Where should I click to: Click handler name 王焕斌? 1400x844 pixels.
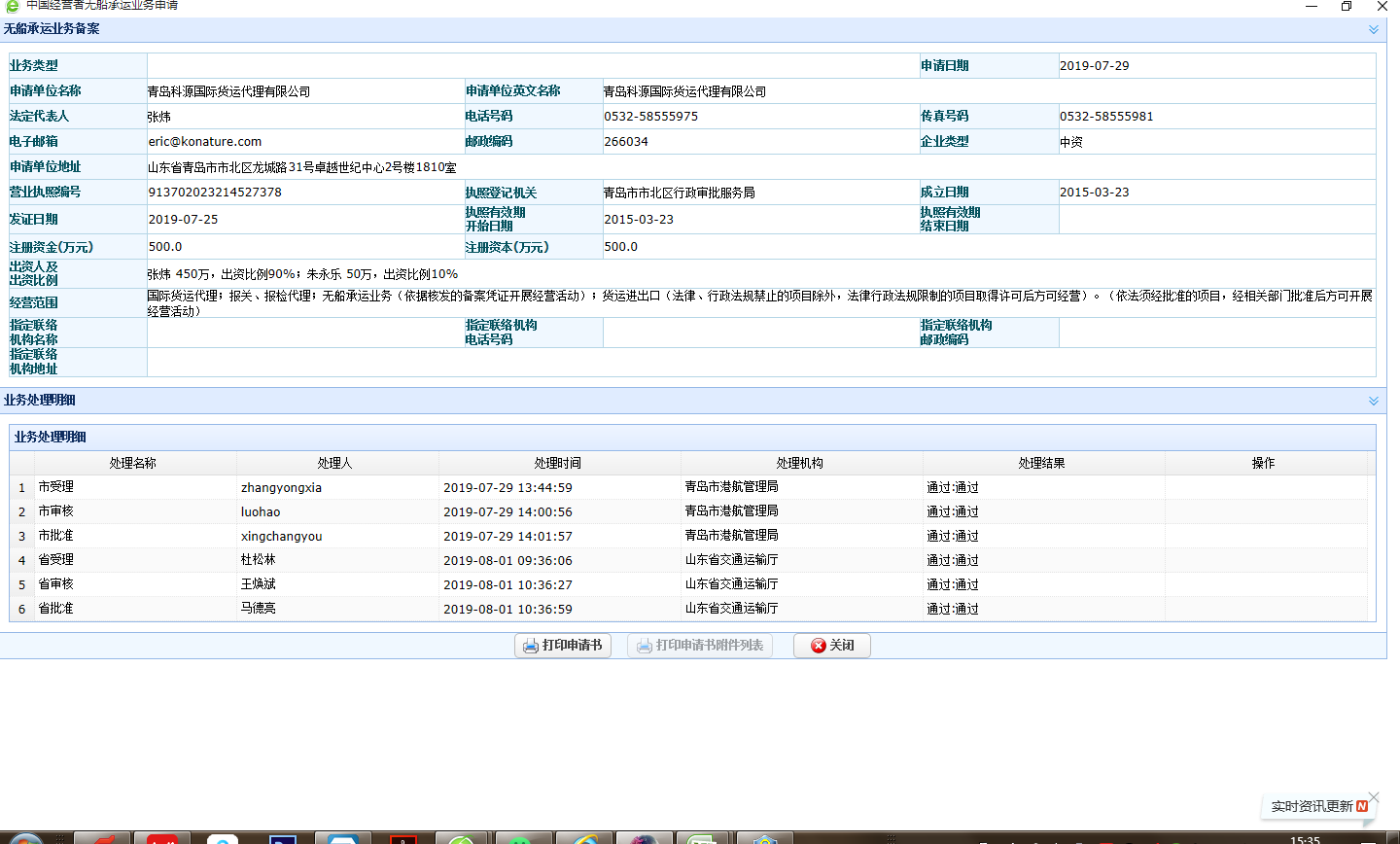259,584
